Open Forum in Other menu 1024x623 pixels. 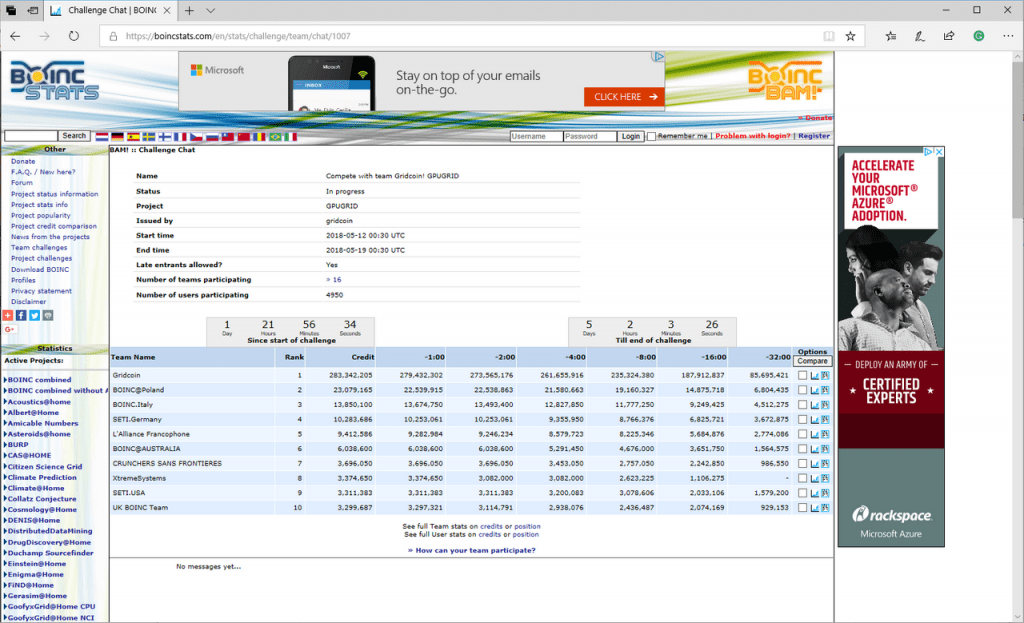tap(22, 183)
